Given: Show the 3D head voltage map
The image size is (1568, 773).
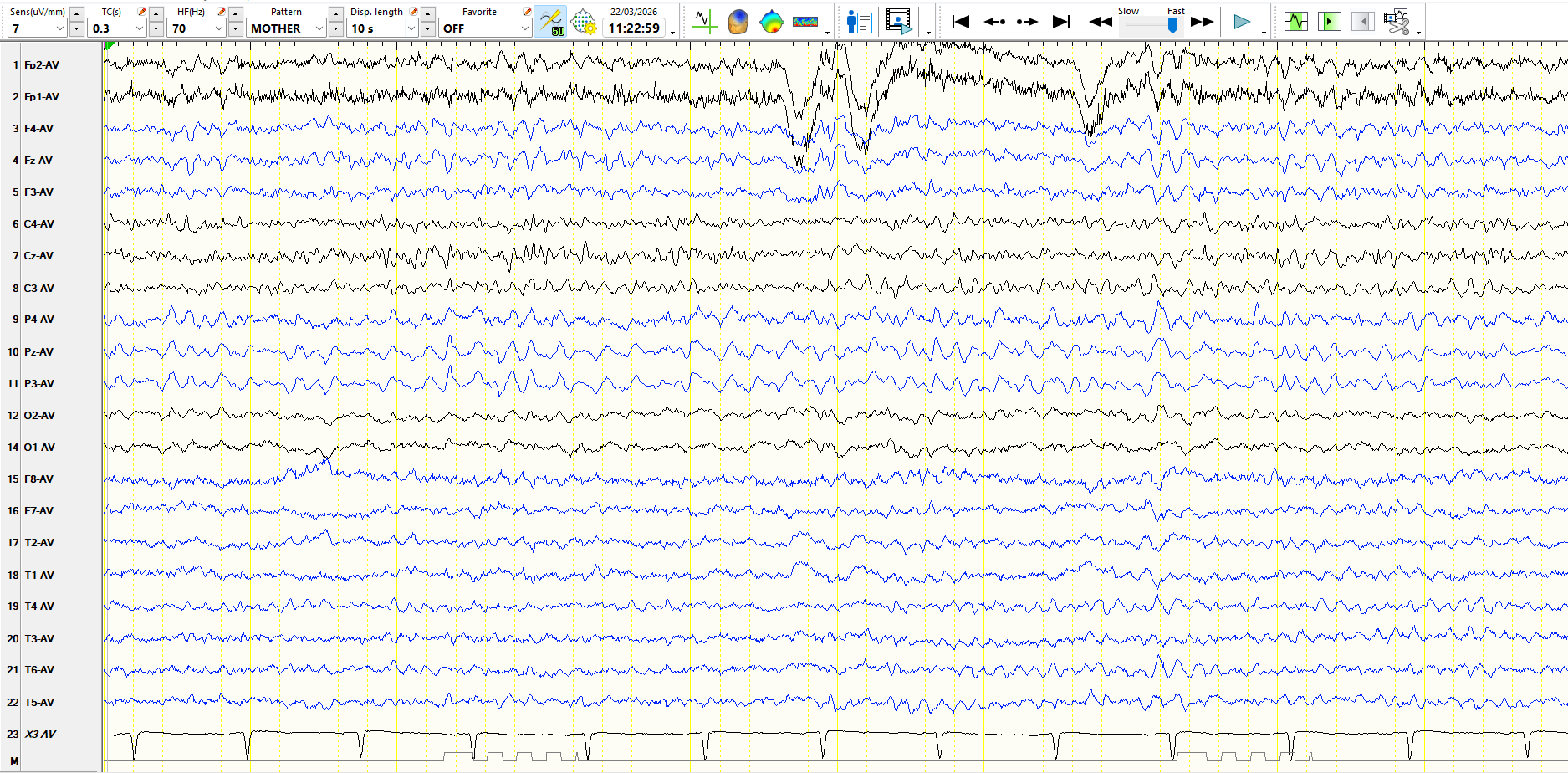Looking at the screenshot, I should tap(738, 22).
